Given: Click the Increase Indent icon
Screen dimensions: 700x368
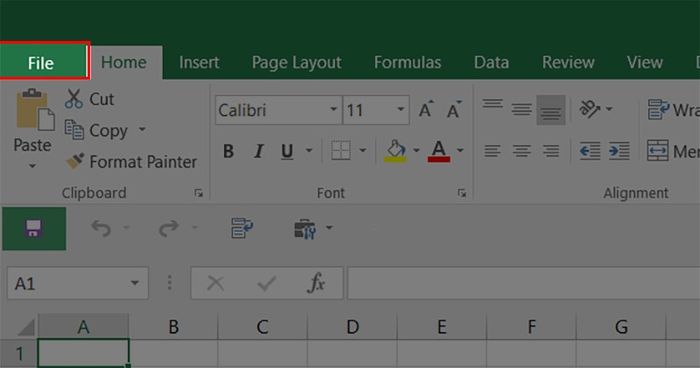Looking at the screenshot, I should click(x=619, y=151).
